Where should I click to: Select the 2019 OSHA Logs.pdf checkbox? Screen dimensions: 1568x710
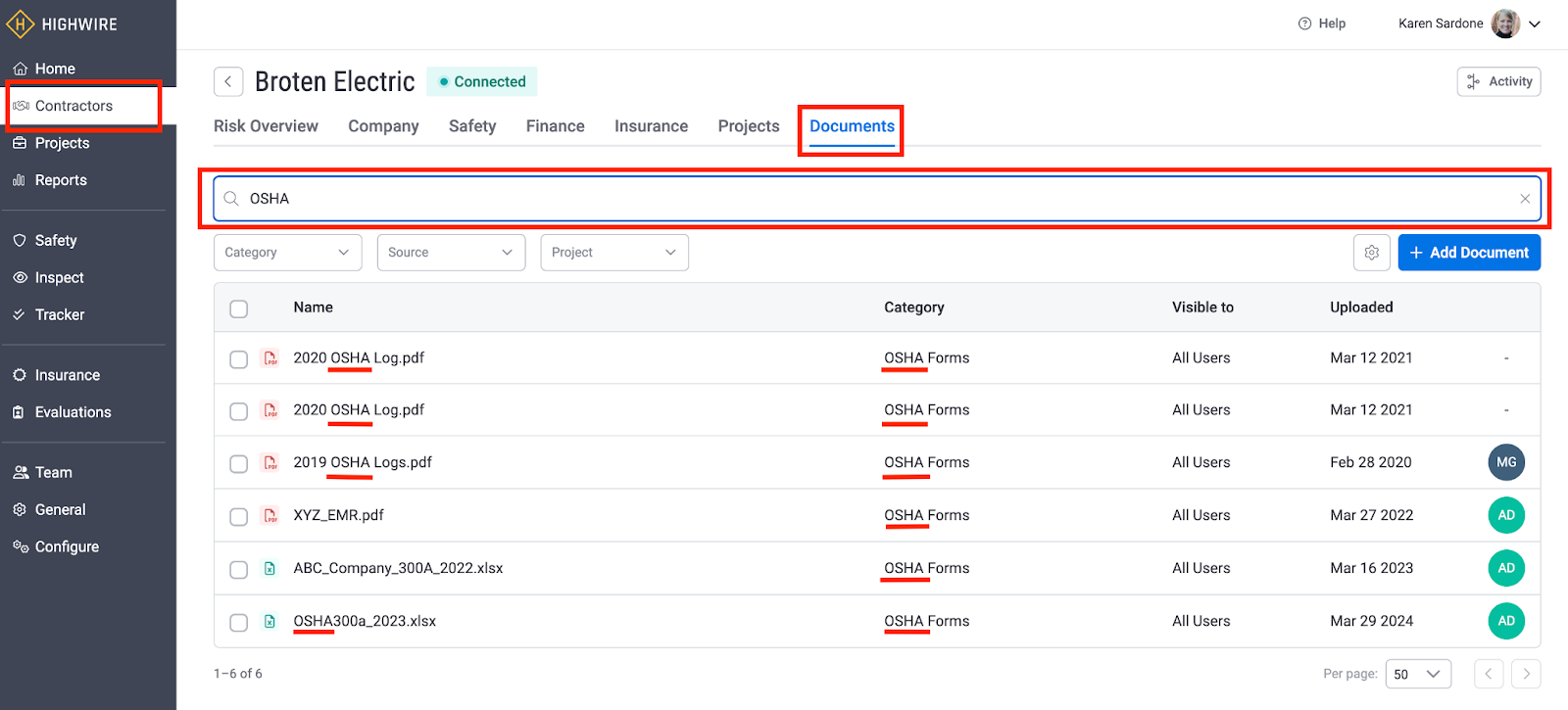(x=238, y=464)
